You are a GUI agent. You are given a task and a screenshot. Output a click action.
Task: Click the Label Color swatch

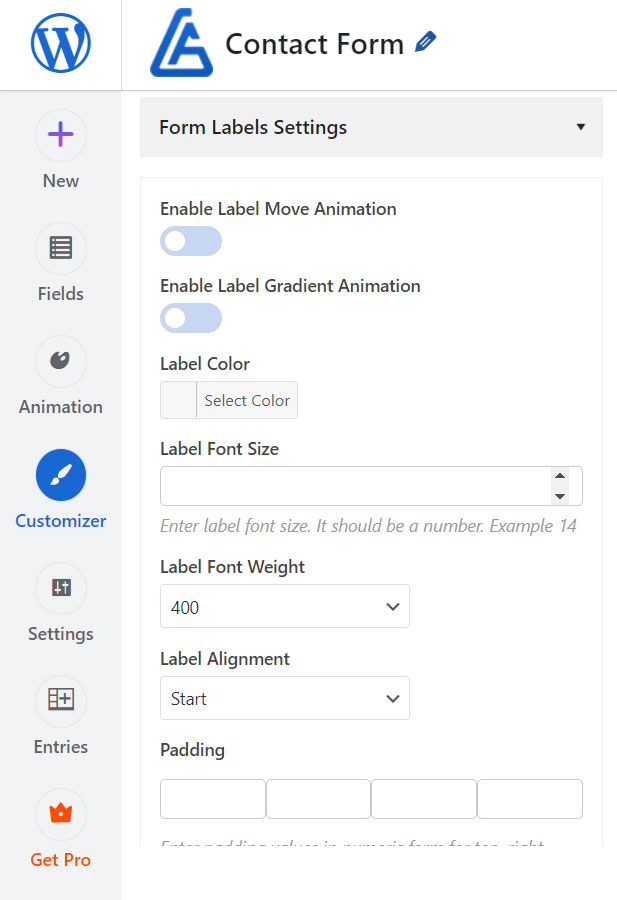(x=178, y=400)
